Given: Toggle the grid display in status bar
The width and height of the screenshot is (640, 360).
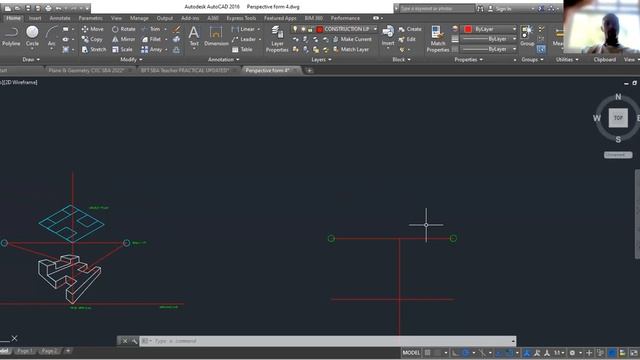Looking at the screenshot, I should [427, 353].
